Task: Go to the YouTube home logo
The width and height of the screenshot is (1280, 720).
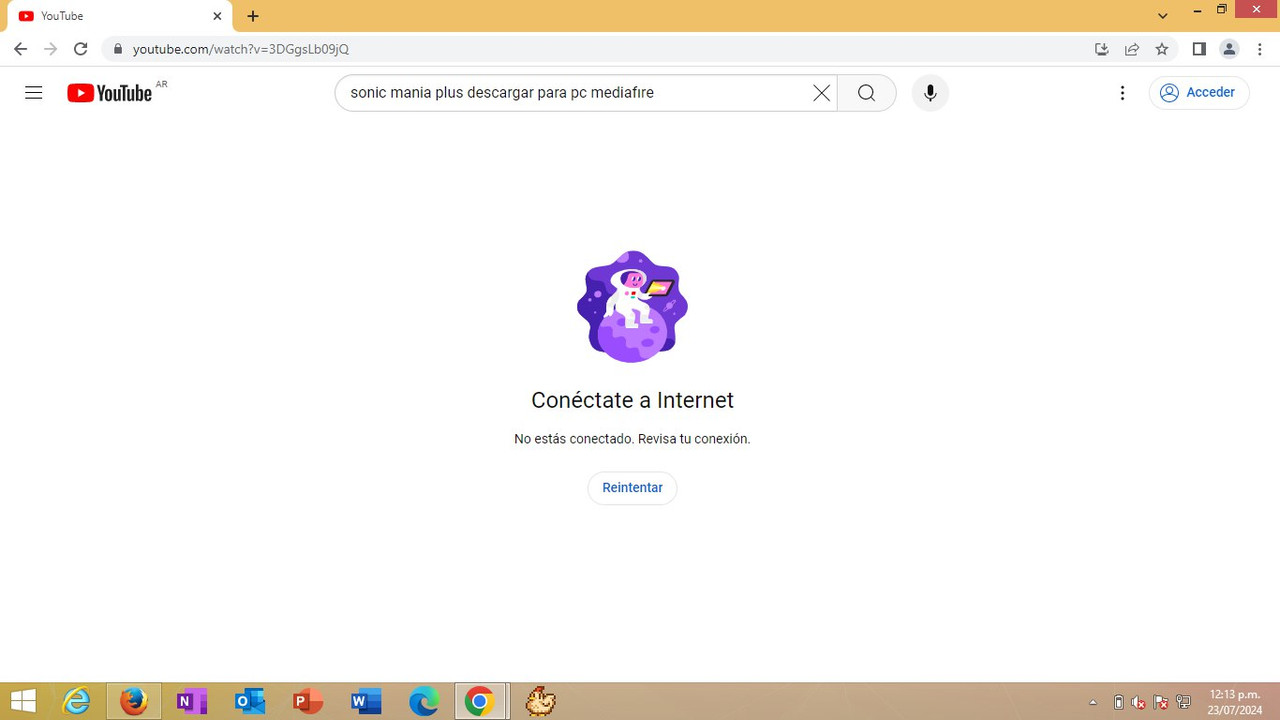Action: click(110, 93)
